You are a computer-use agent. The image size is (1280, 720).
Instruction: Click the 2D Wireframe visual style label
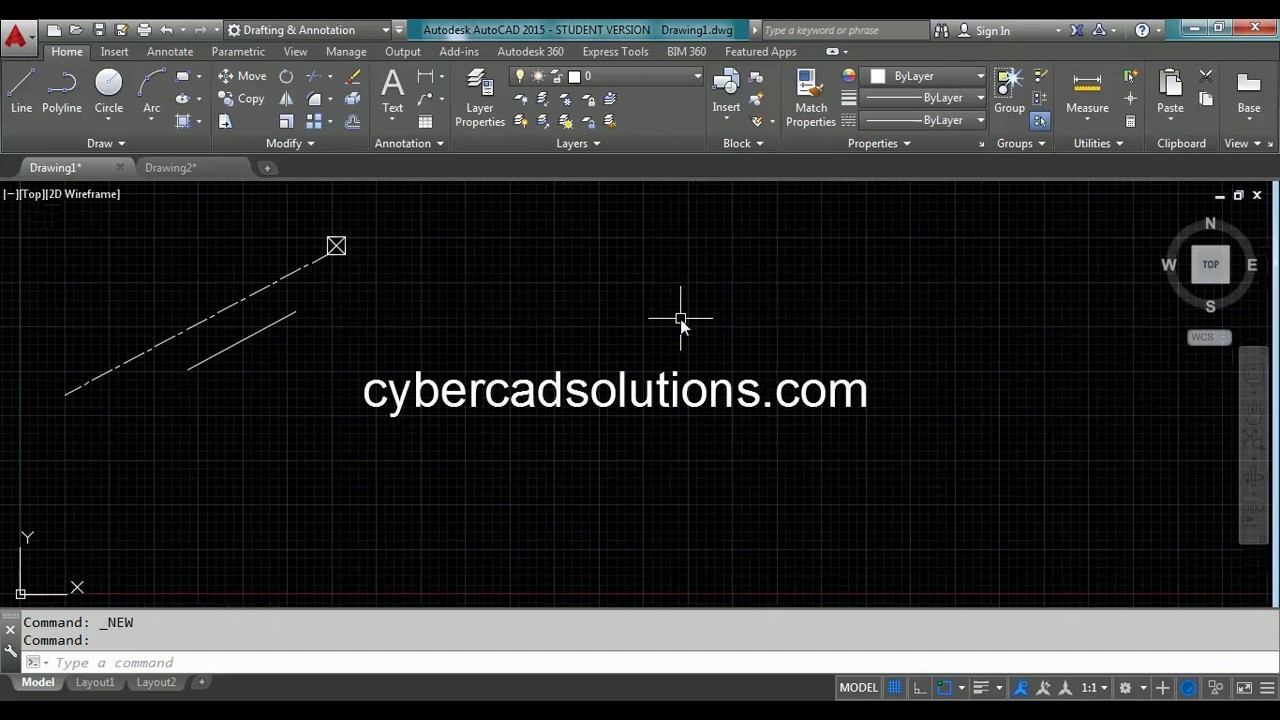click(x=84, y=194)
